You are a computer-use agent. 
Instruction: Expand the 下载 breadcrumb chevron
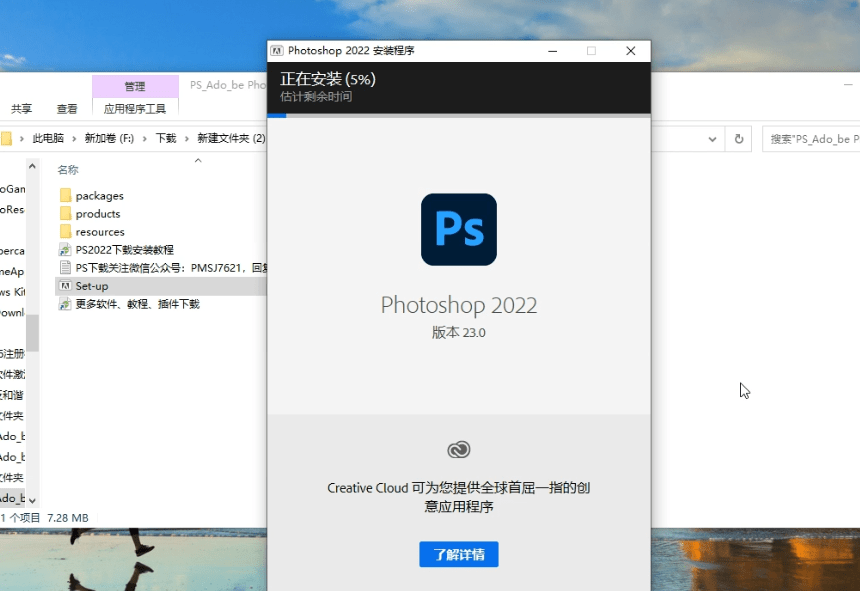pos(185,136)
